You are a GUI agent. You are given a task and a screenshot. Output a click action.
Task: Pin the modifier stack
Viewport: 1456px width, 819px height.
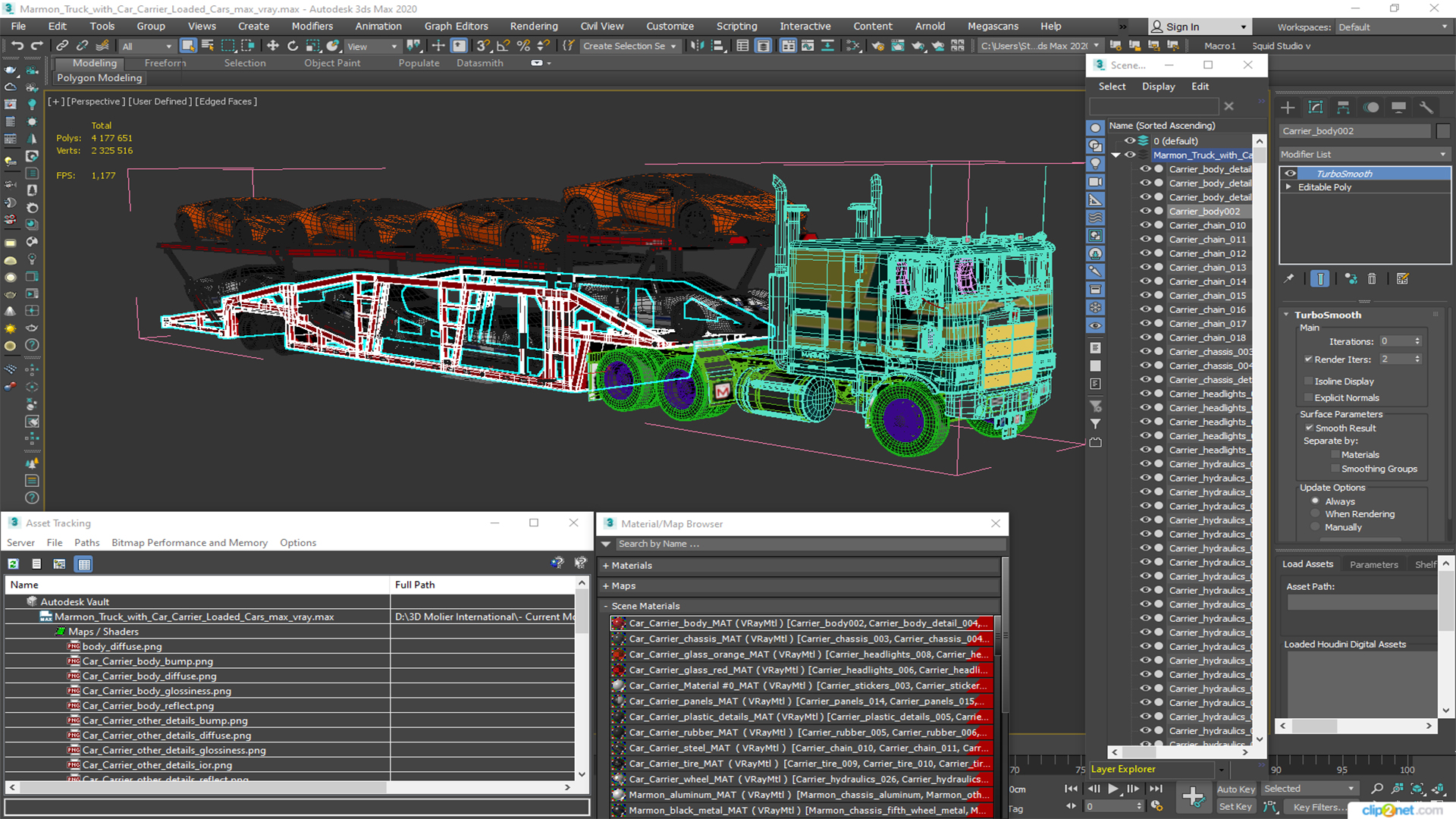1288,279
